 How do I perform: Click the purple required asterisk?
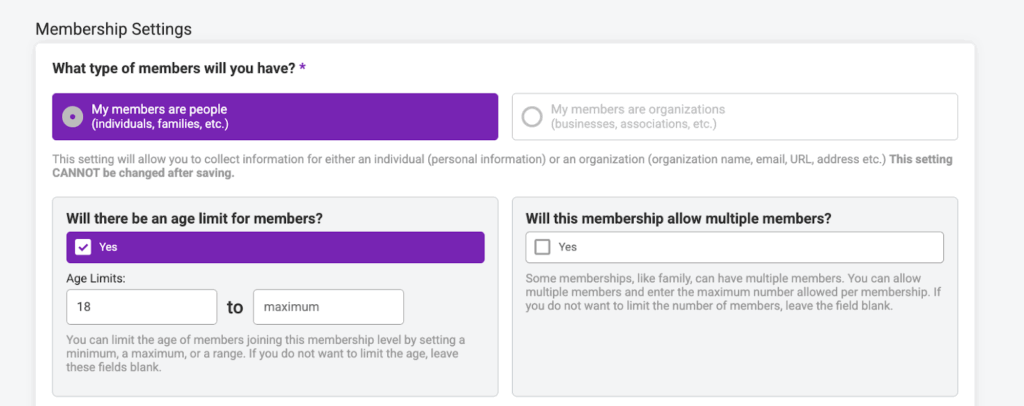tap(303, 69)
